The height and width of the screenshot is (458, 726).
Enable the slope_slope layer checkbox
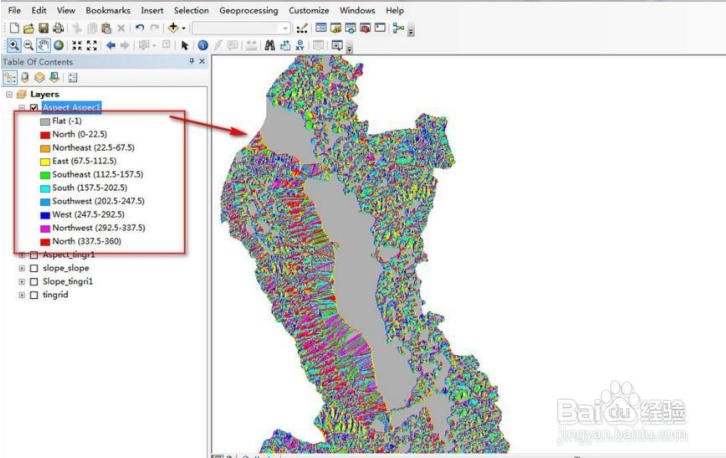(34, 268)
